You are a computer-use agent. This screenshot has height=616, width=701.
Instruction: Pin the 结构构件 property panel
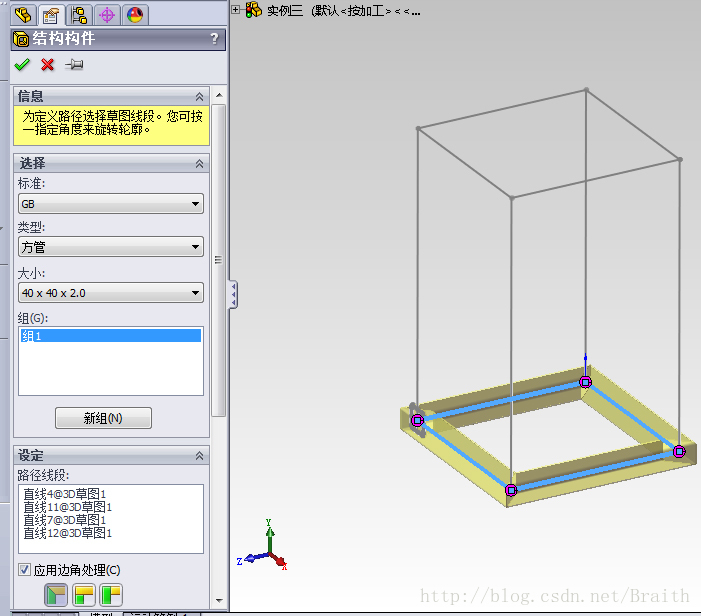click(x=74, y=65)
